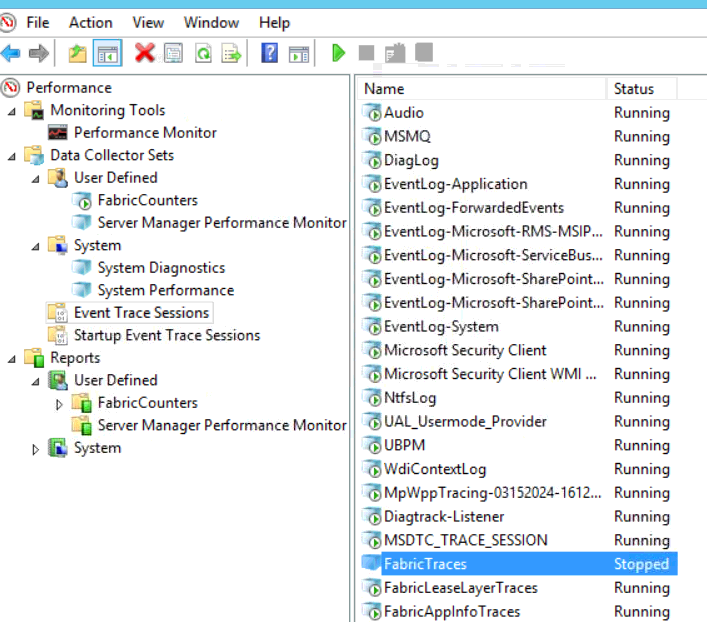Select the MpWppTracing-03152024 session
The height and width of the screenshot is (622, 707).
pyautogui.click(x=493, y=493)
